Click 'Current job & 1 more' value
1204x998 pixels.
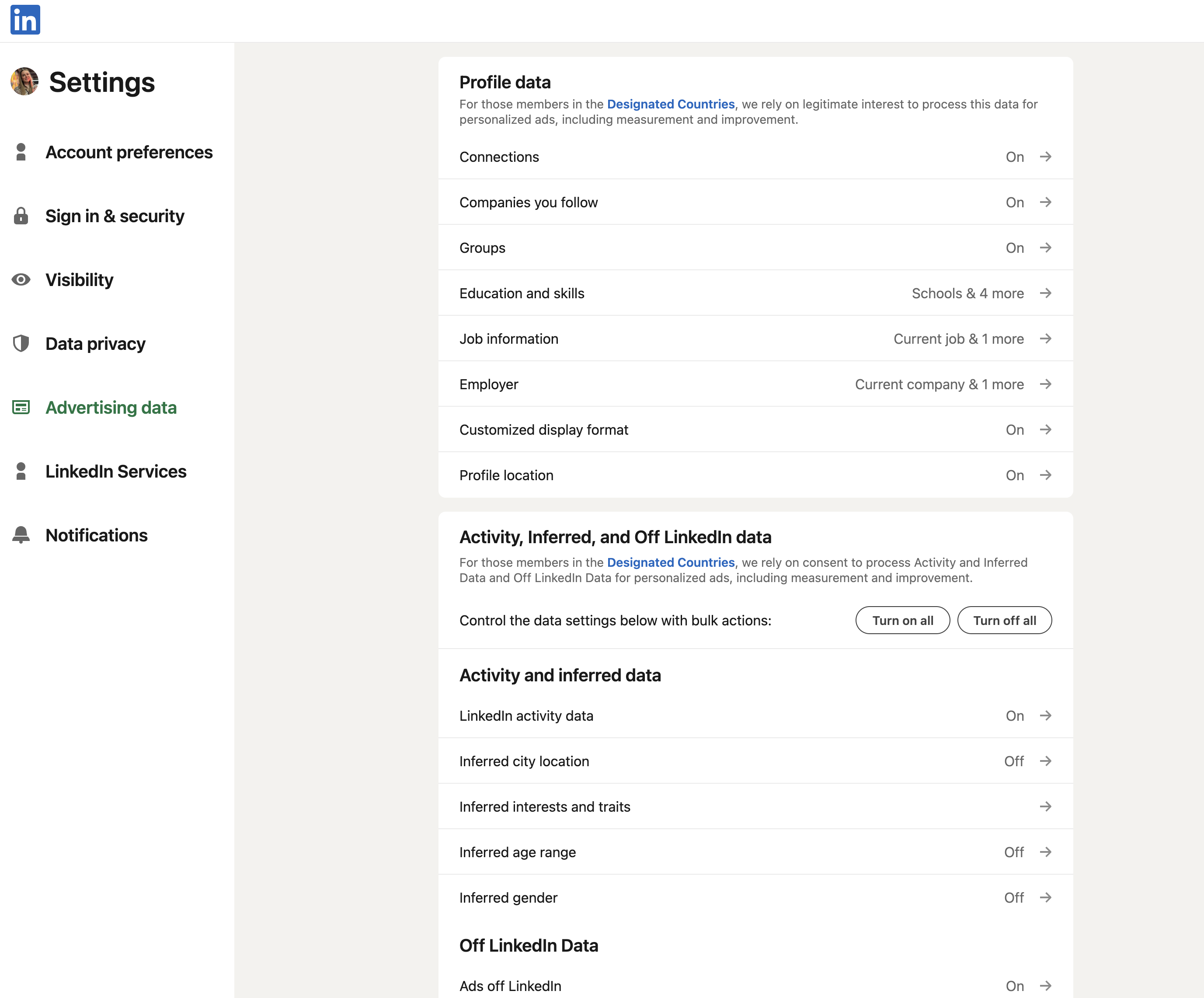959,338
